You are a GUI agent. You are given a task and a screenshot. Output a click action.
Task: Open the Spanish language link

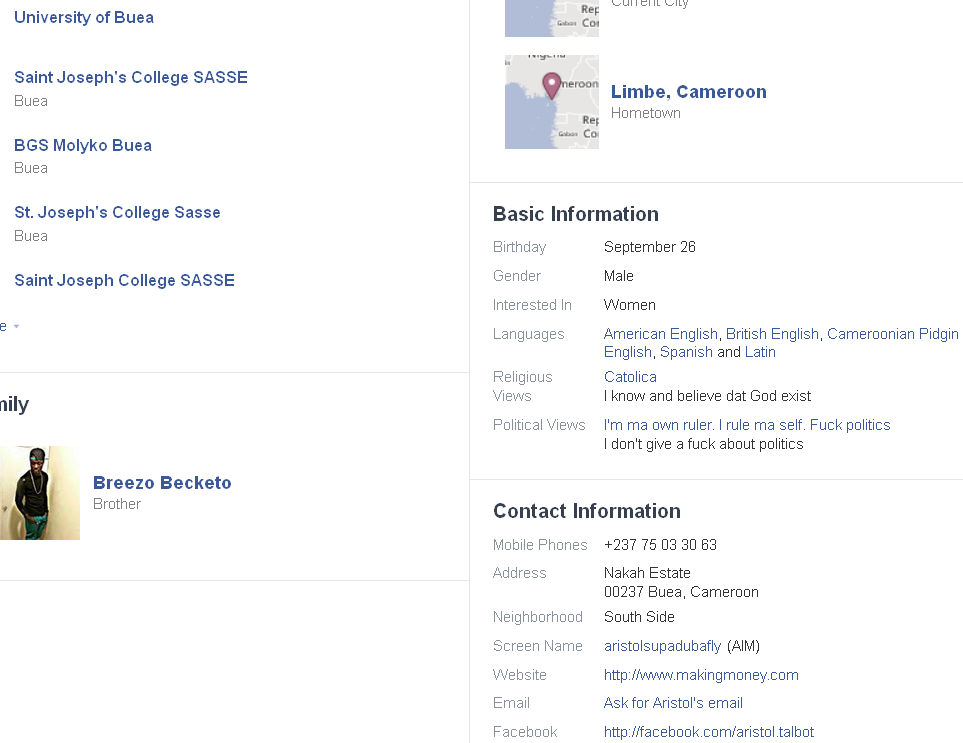pos(686,352)
